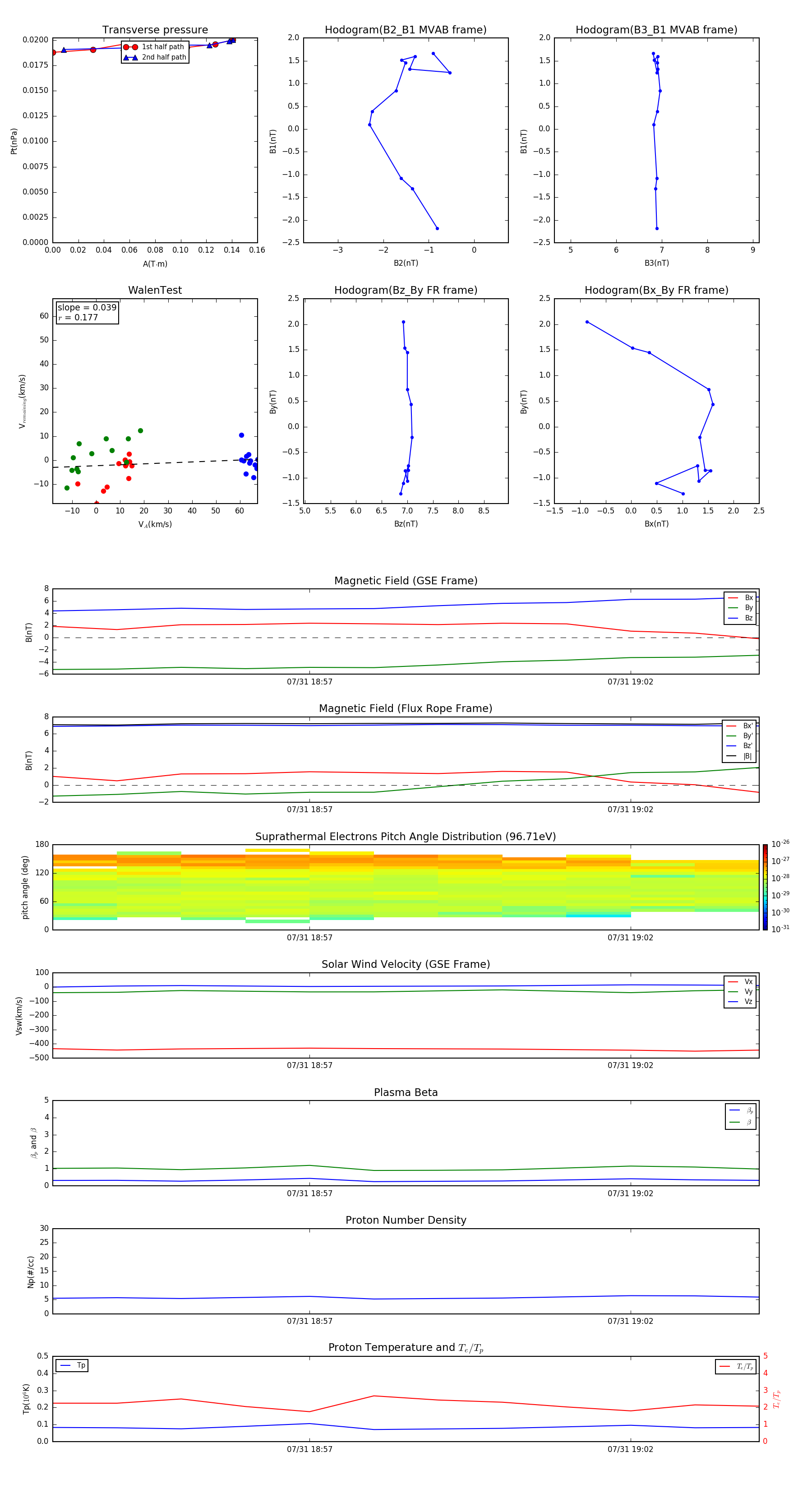The image size is (812, 1489).
Task: Click the "Plasma Beta" plot title
Action: coord(406,1092)
